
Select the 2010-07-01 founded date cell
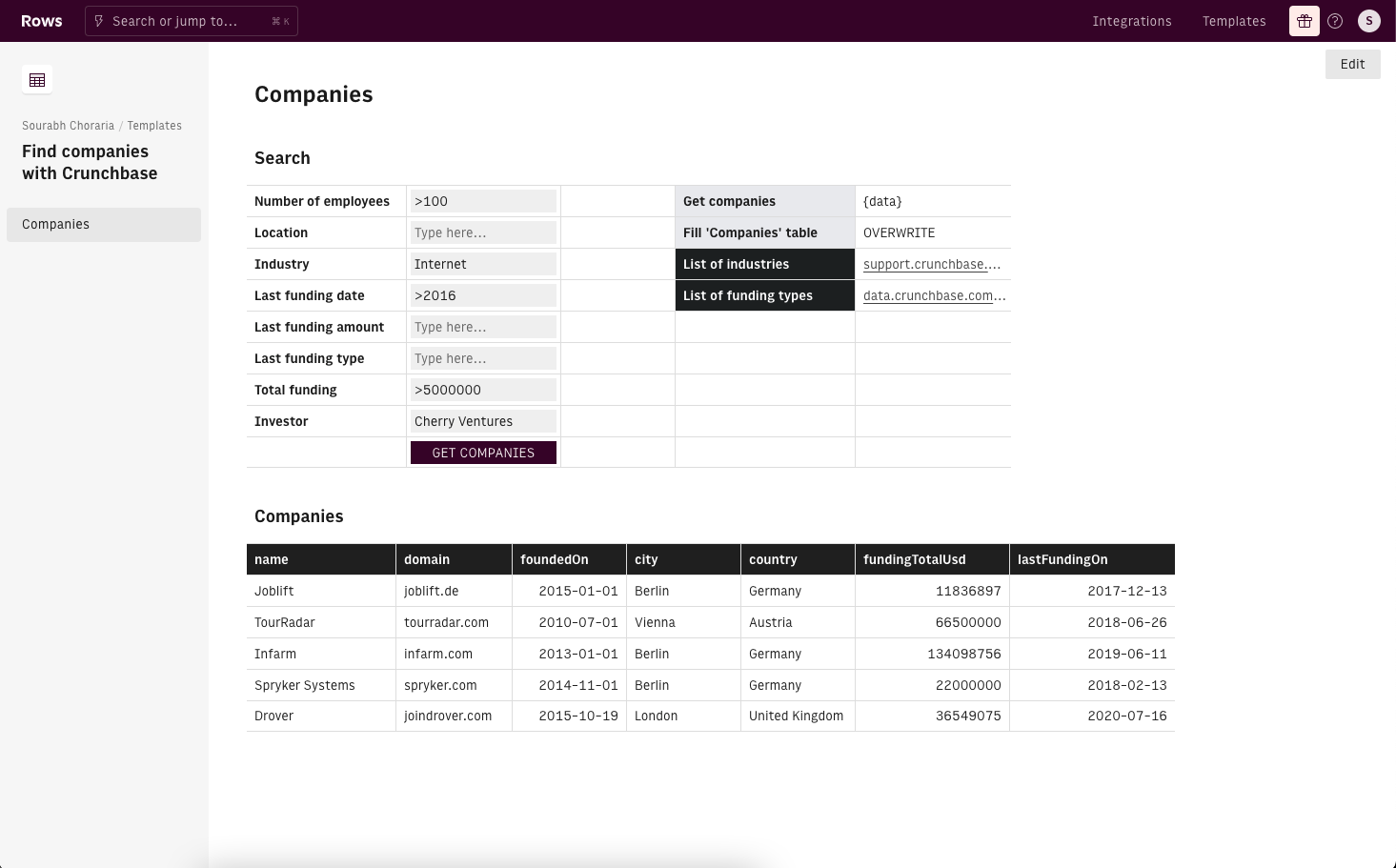click(x=569, y=622)
